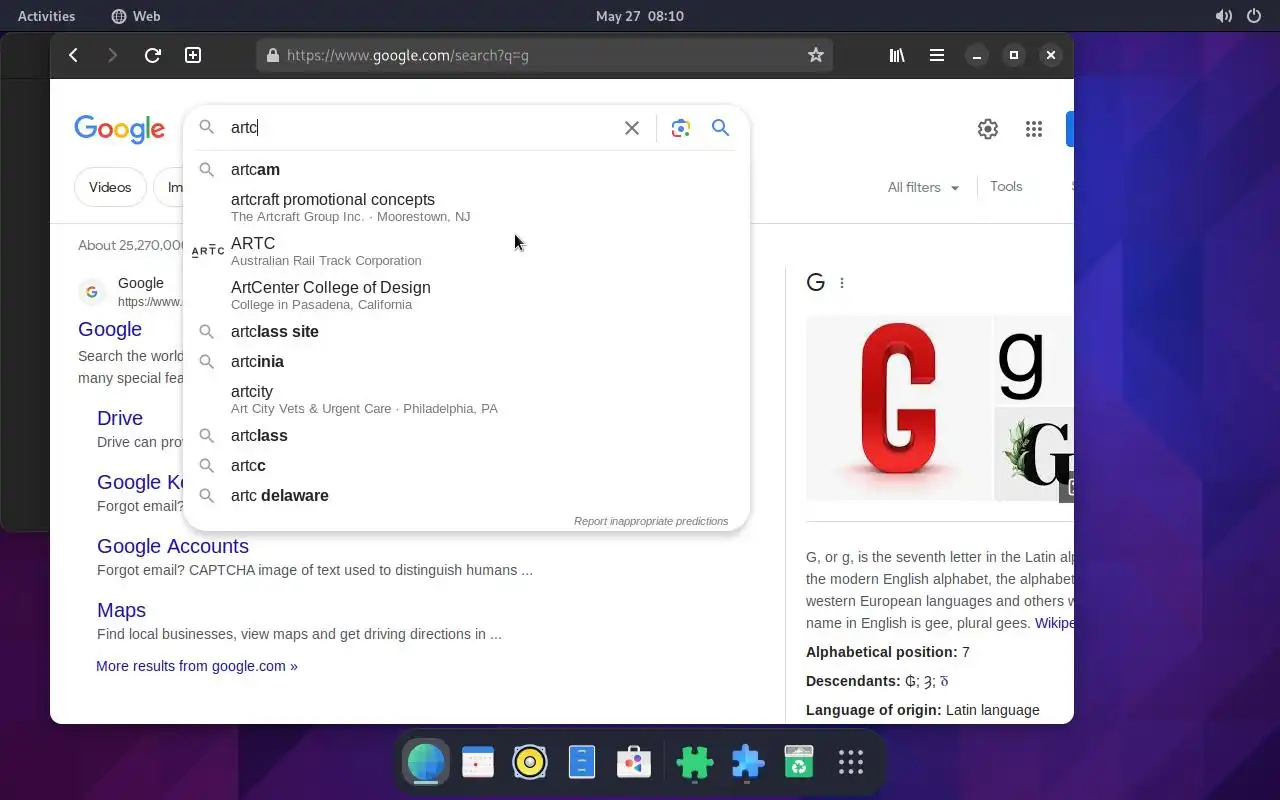Open the blue files app in dock
This screenshot has height=800, width=1280.
[x=582, y=763]
